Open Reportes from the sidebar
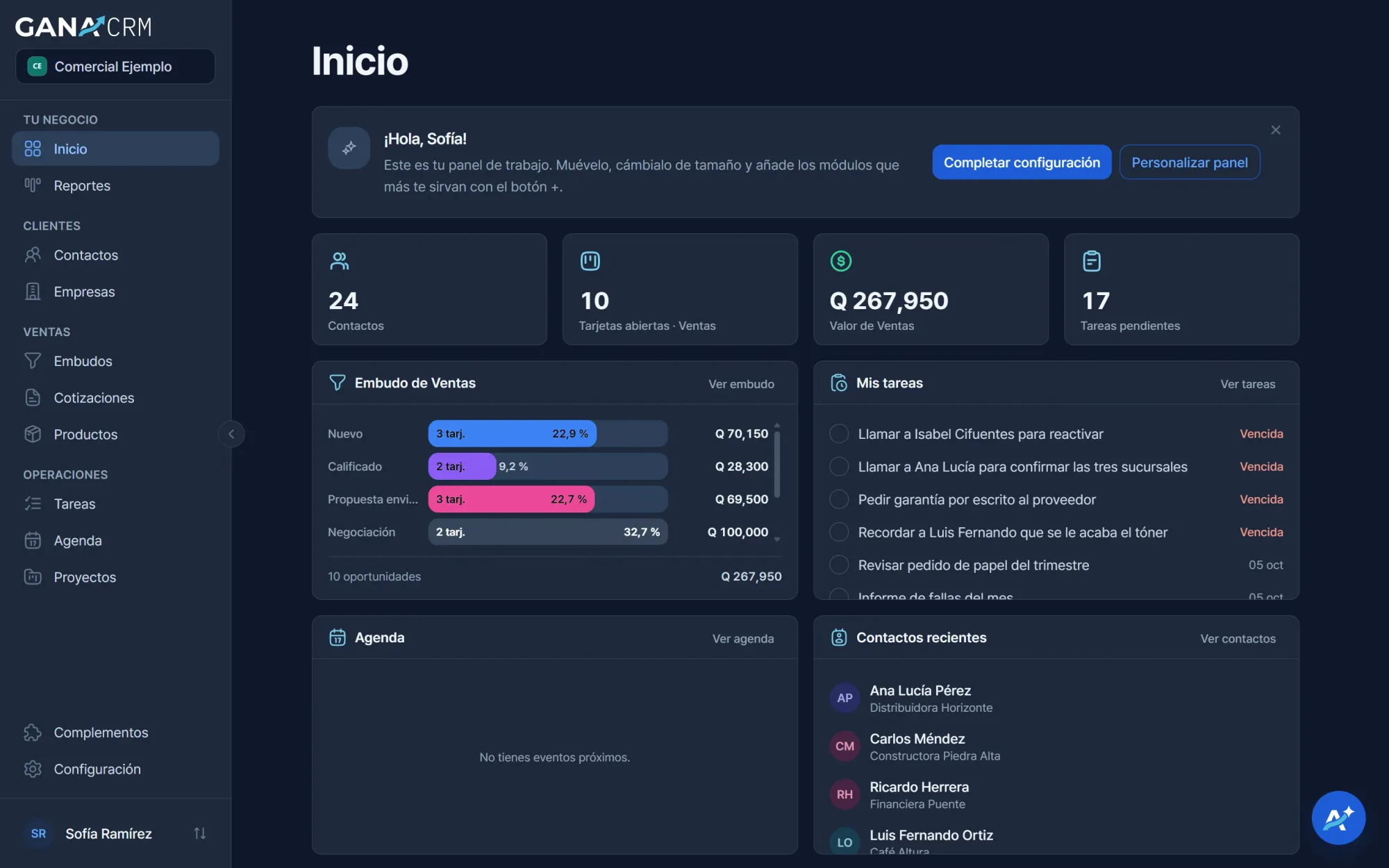1389x868 pixels. pos(115,185)
